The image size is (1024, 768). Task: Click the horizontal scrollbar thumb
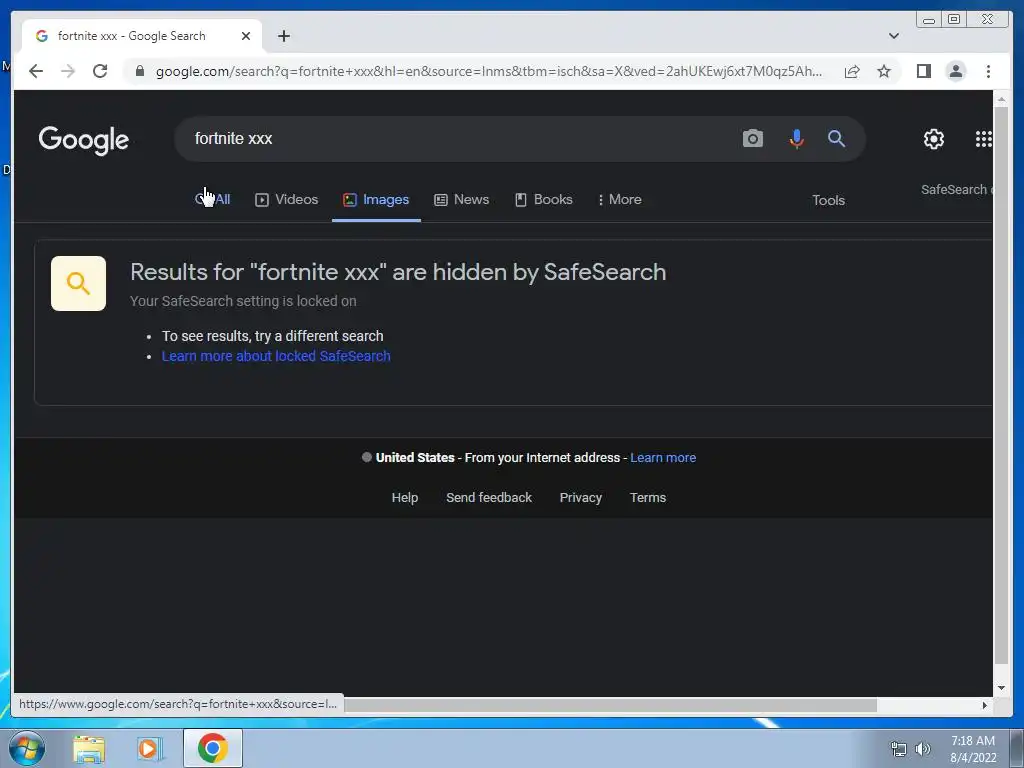click(x=611, y=705)
